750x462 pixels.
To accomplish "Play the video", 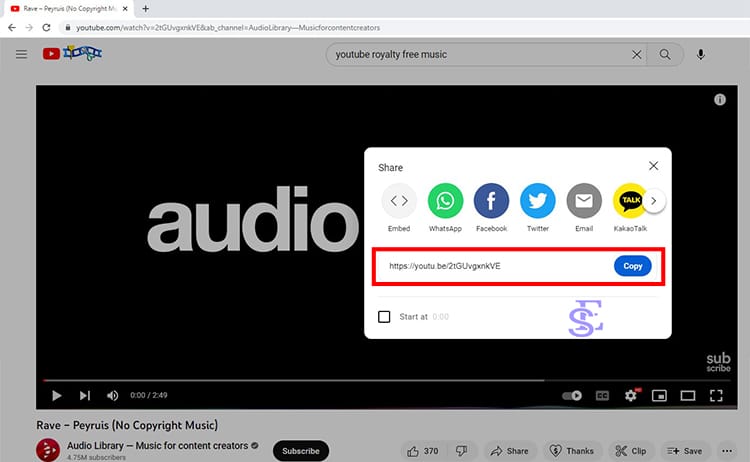I will [56, 396].
